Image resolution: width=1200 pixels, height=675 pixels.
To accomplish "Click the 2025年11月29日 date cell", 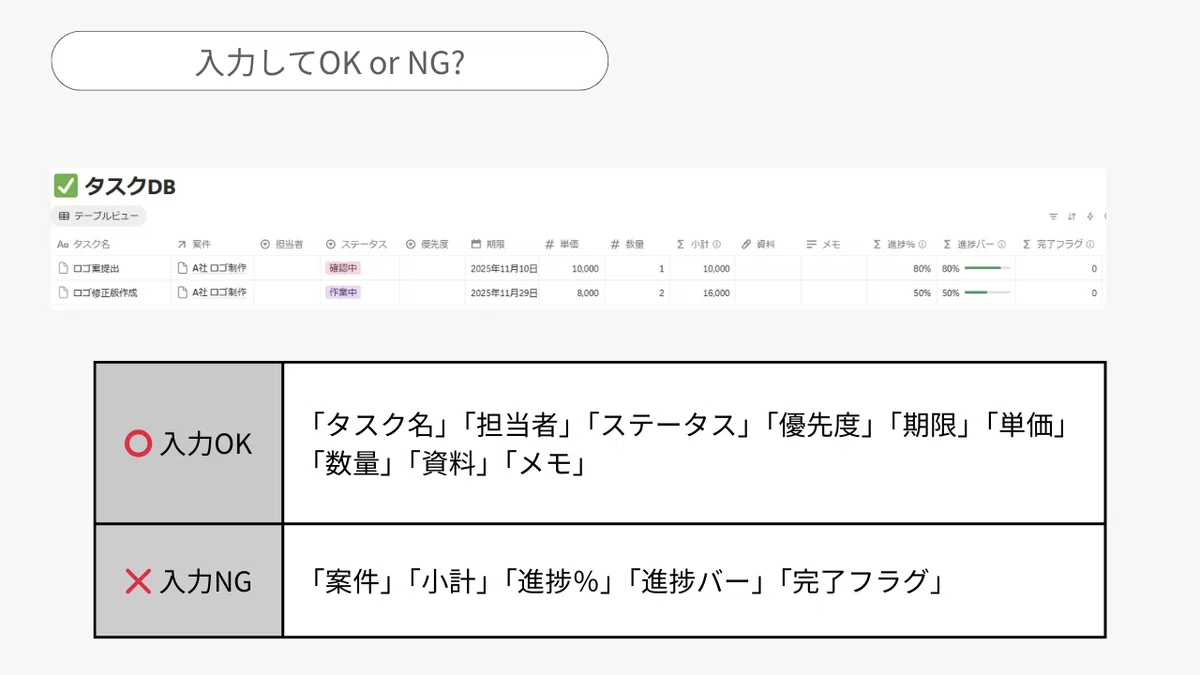I will pos(504,293).
